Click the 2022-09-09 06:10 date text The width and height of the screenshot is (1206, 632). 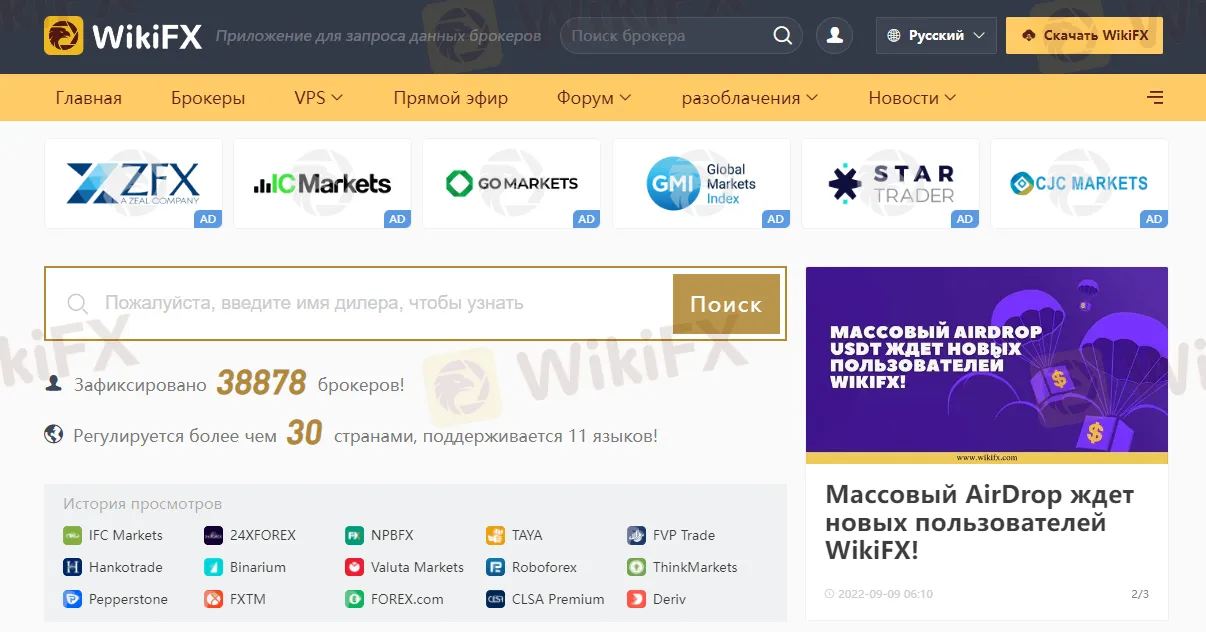(885, 594)
